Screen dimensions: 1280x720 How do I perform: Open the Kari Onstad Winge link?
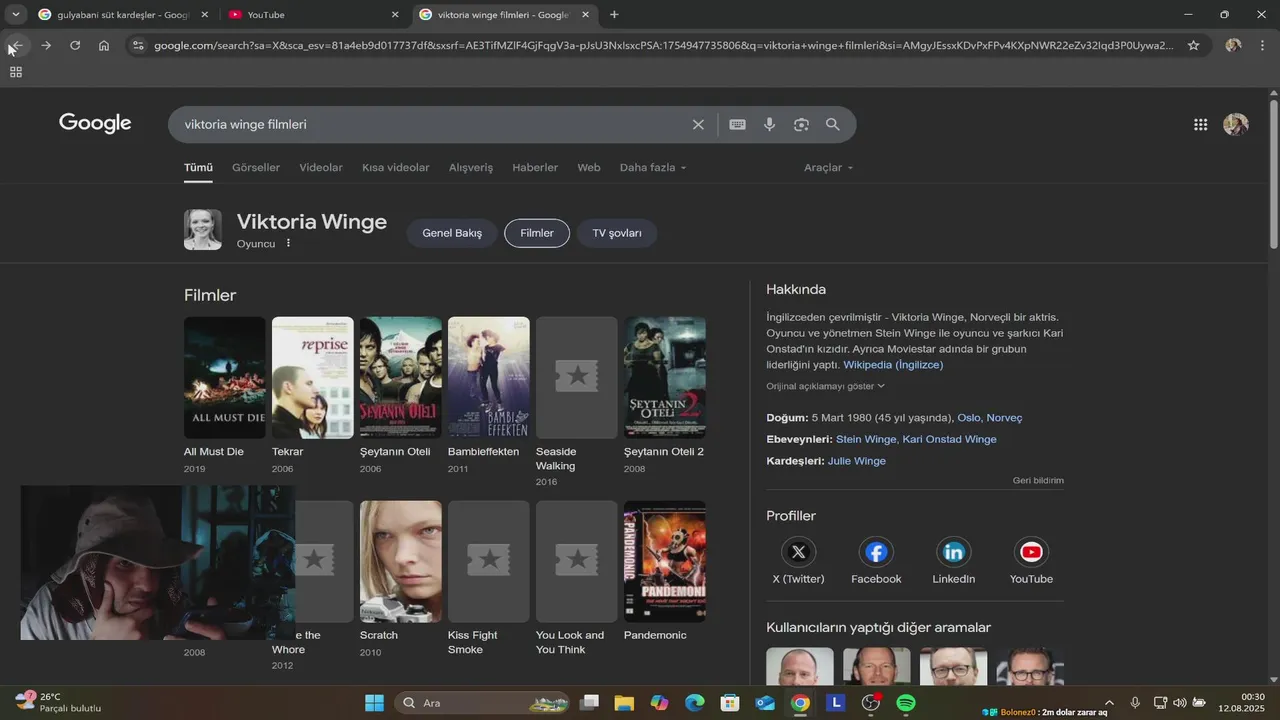[949, 439]
